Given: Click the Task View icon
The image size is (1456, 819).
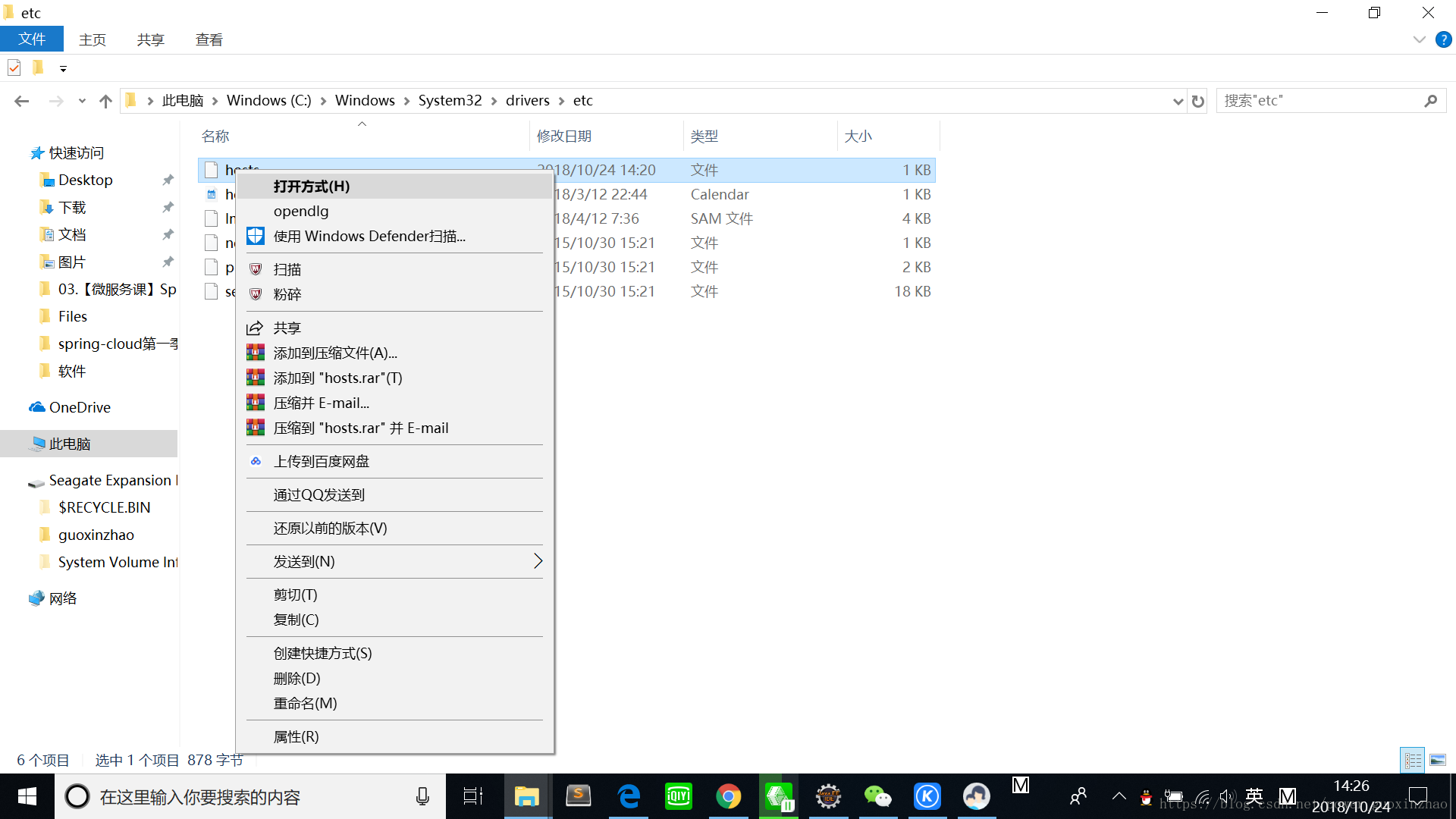Looking at the screenshot, I should [x=473, y=796].
